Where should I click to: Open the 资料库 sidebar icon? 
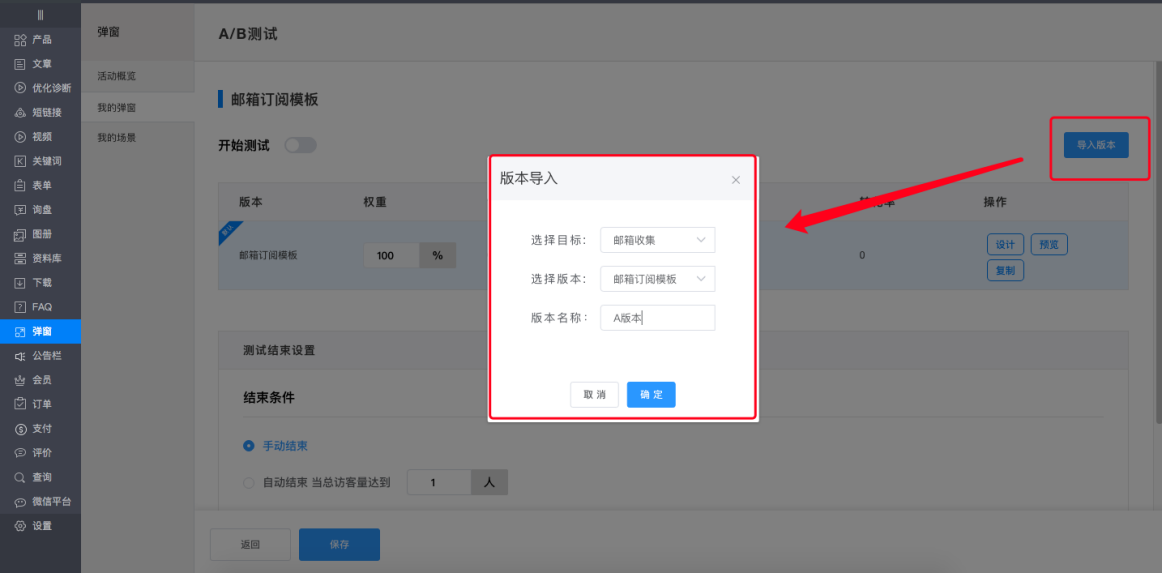click(x=21, y=259)
